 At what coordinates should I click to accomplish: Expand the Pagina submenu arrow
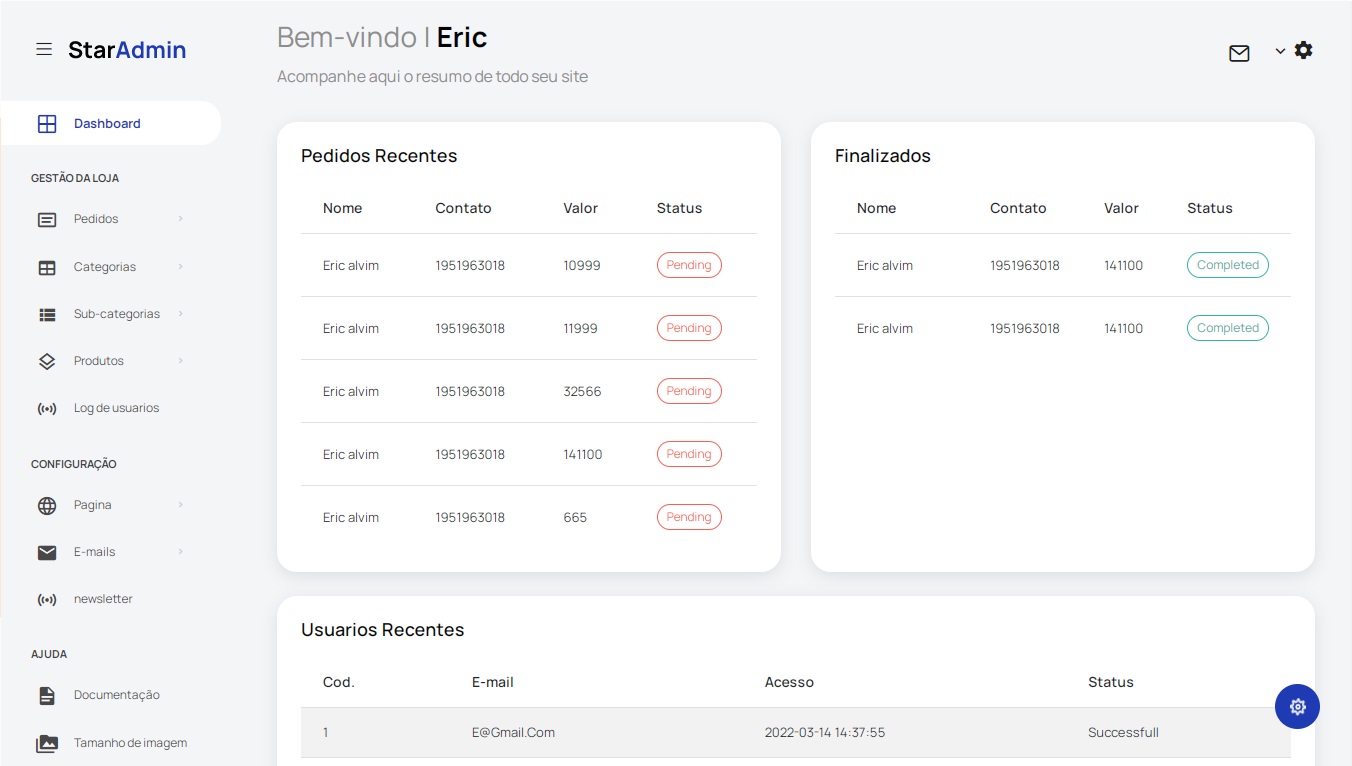[180, 504]
